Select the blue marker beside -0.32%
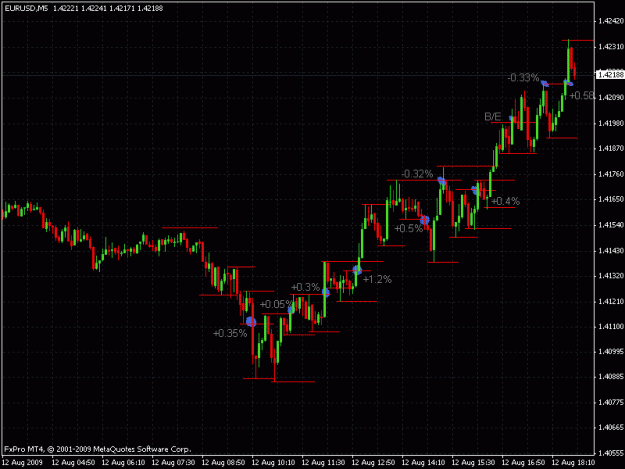Image resolution: width=625 pixels, height=469 pixels. tap(442, 181)
